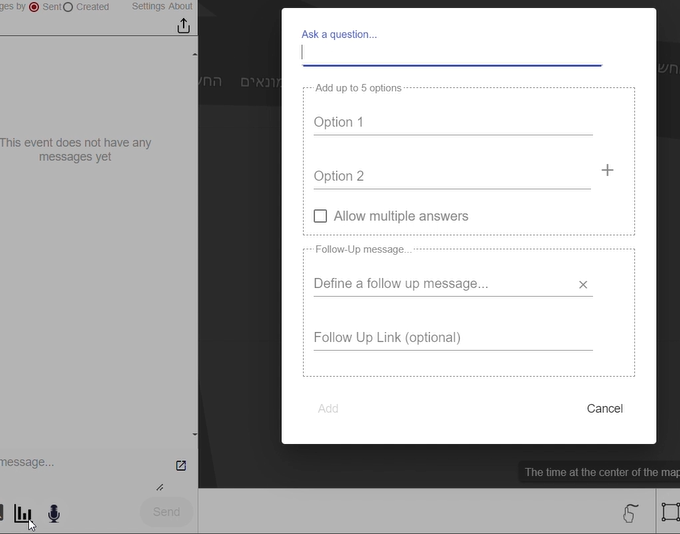Click the Send message button

tap(166, 512)
